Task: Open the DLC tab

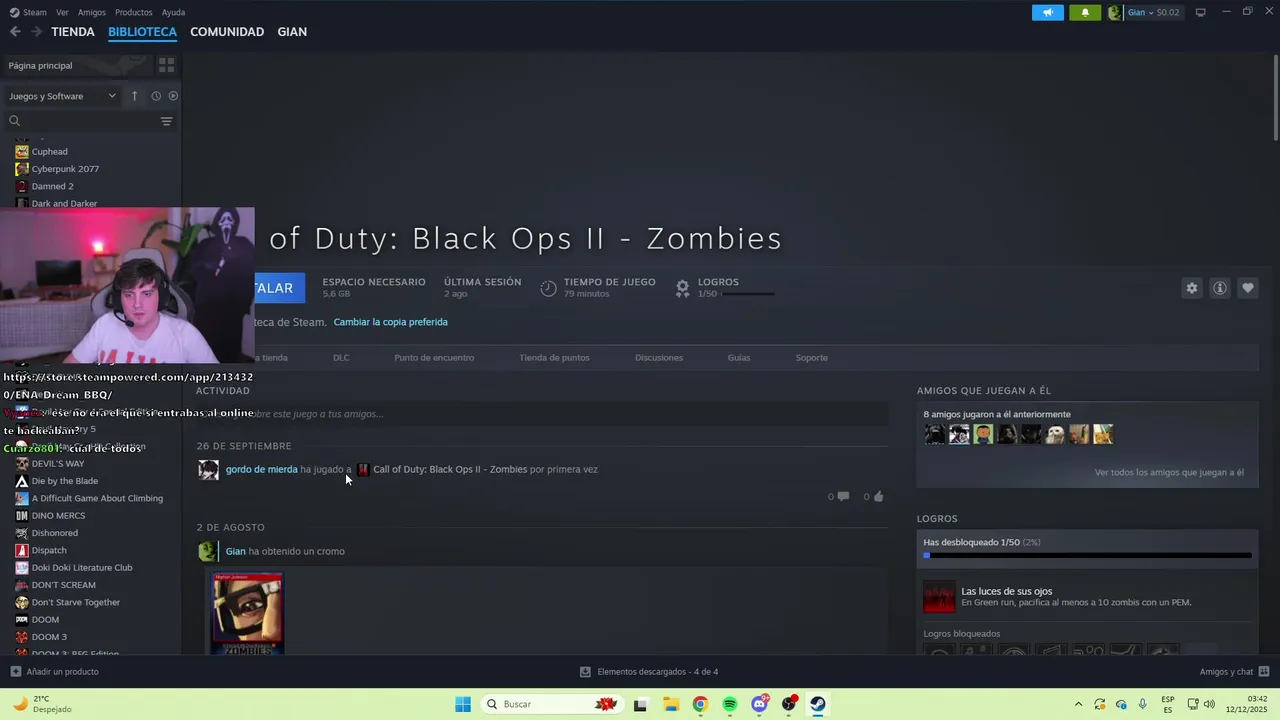Action: [x=341, y=357]
